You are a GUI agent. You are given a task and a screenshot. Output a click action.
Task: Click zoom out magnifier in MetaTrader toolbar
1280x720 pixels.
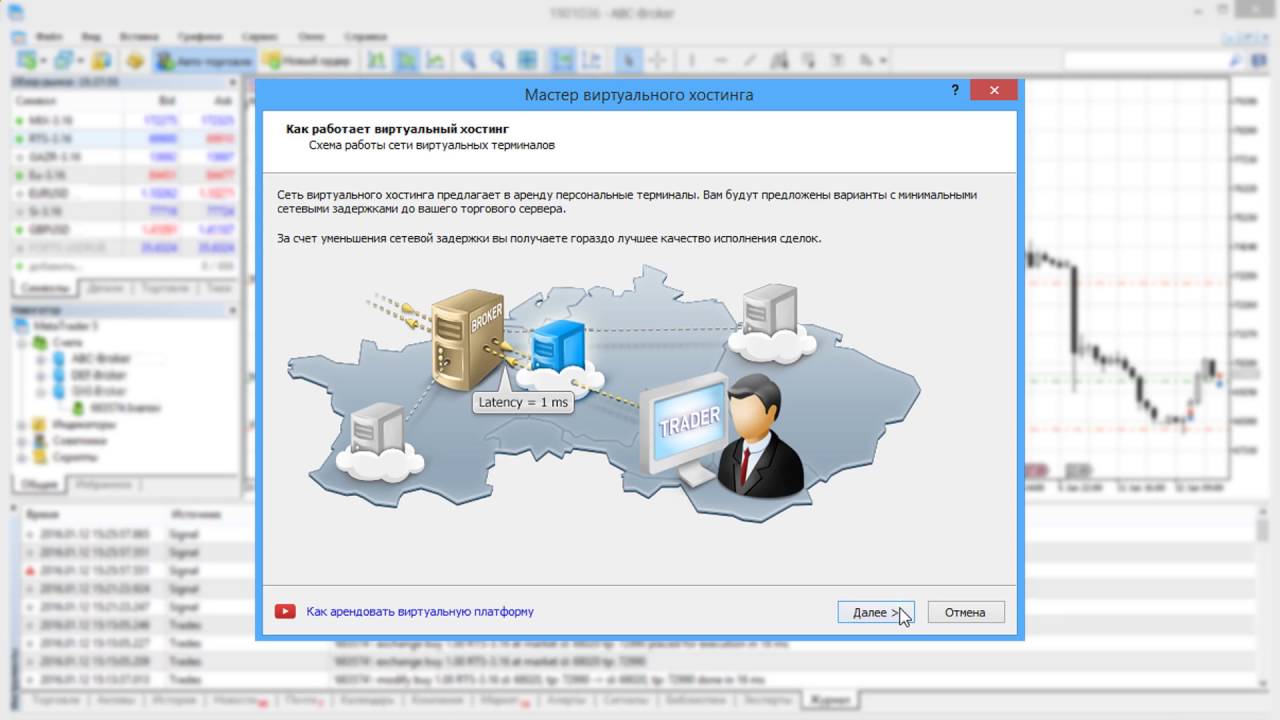(x=497, y=60)
